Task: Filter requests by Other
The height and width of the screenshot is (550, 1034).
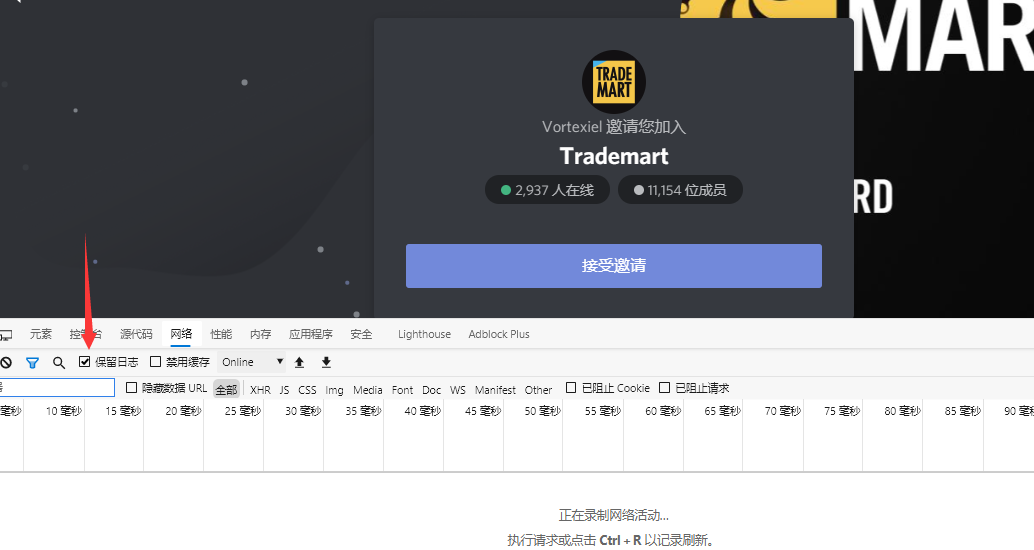Action: pyautogui.click(x=538, y=390)
